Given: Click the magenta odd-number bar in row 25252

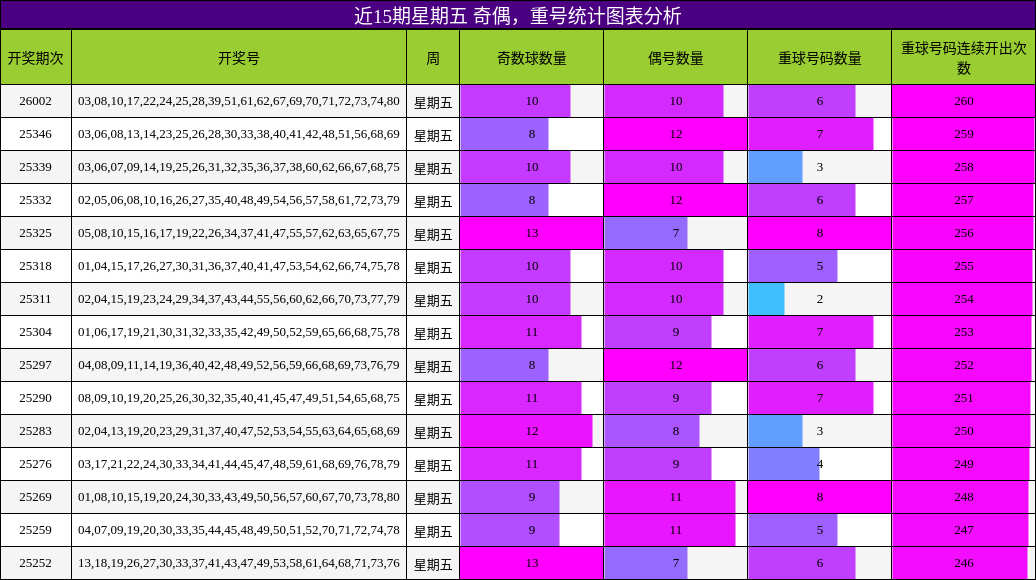Looking at the screenshot, I should coord(531,564).
